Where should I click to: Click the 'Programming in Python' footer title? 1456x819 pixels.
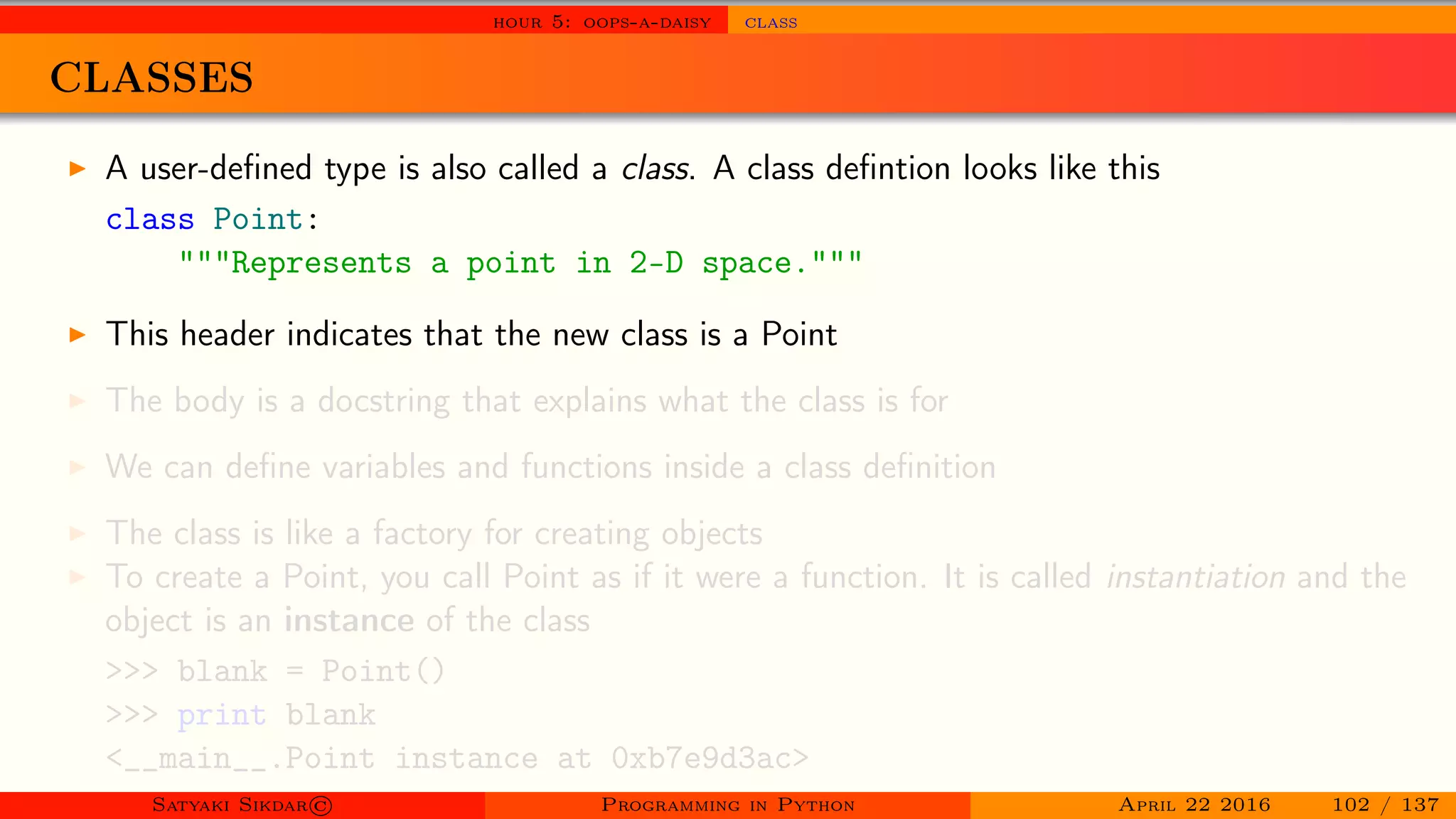pos(728,805)
